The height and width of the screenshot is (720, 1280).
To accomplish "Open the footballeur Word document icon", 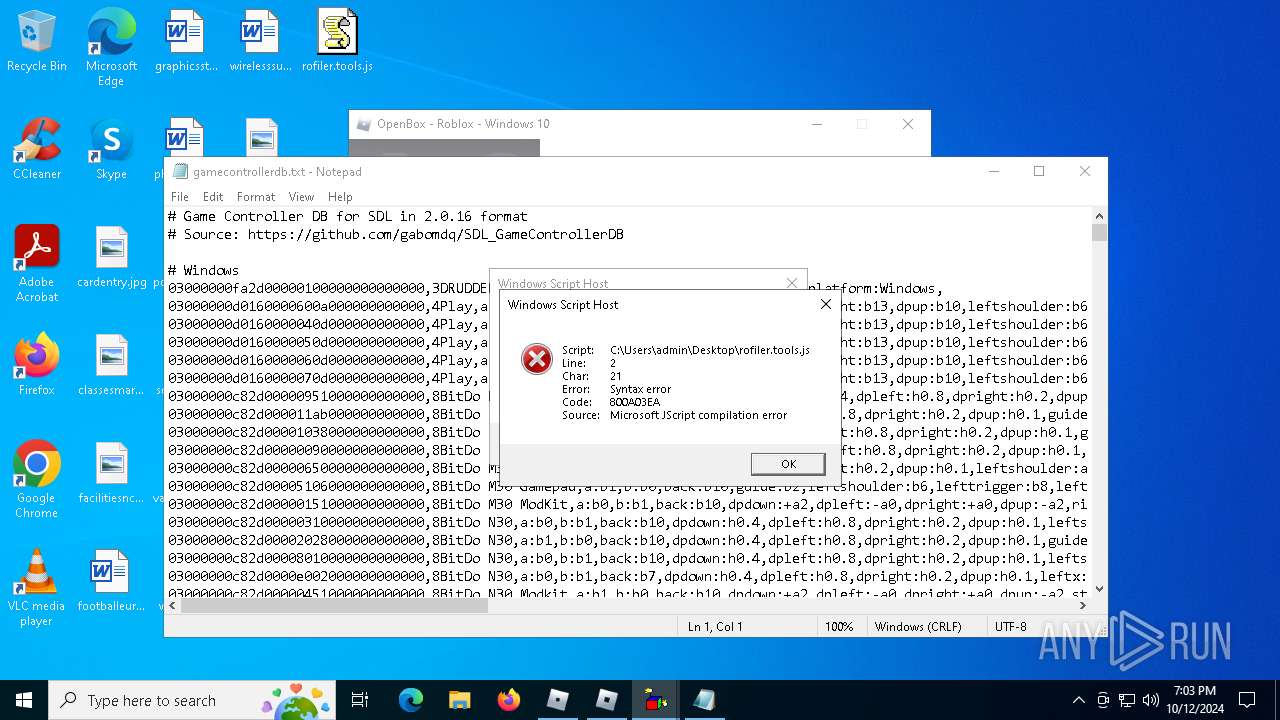I will pyautogui.click(x=111, y=581).
